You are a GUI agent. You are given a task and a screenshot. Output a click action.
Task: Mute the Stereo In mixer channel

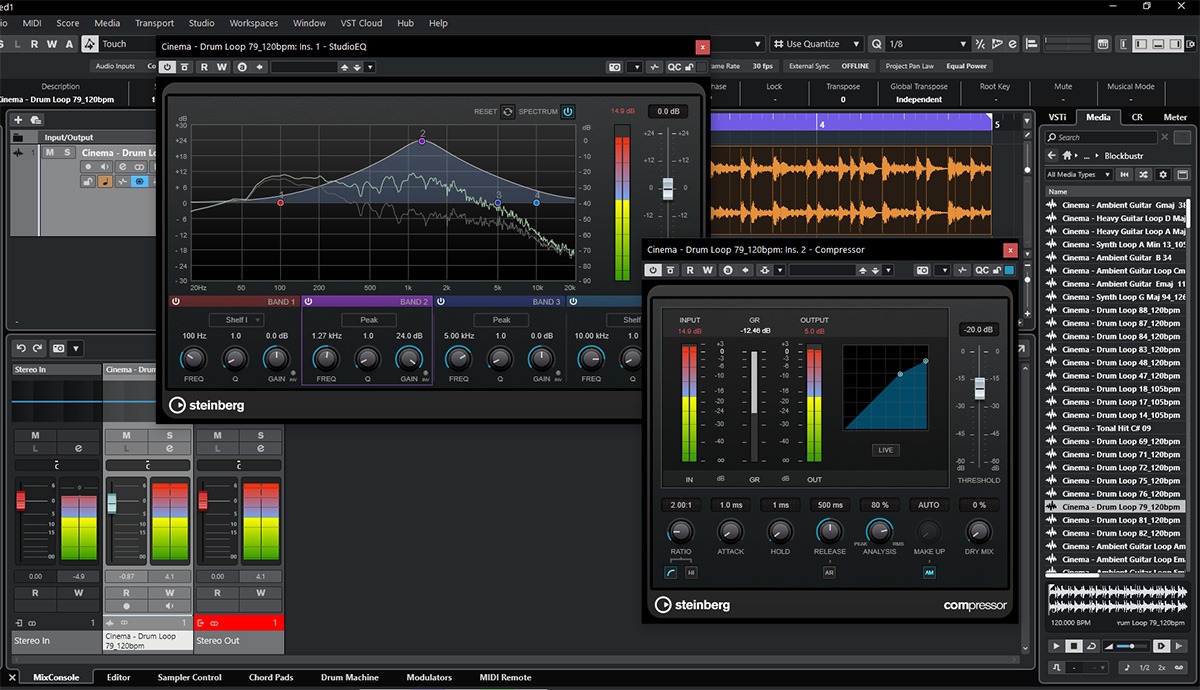coord(36,435)
